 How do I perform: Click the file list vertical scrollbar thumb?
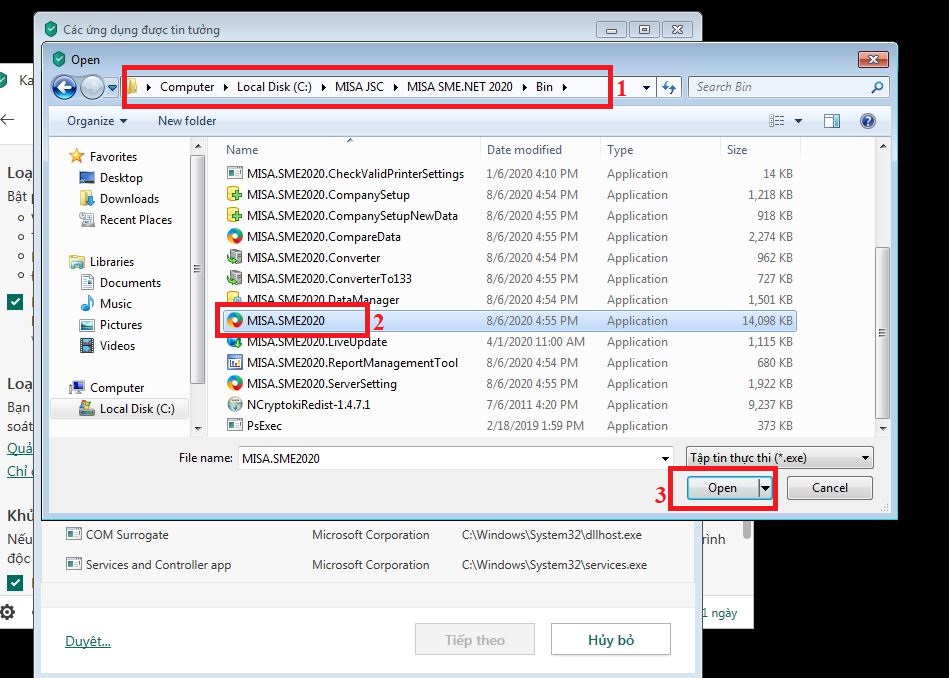pos(883,333)
